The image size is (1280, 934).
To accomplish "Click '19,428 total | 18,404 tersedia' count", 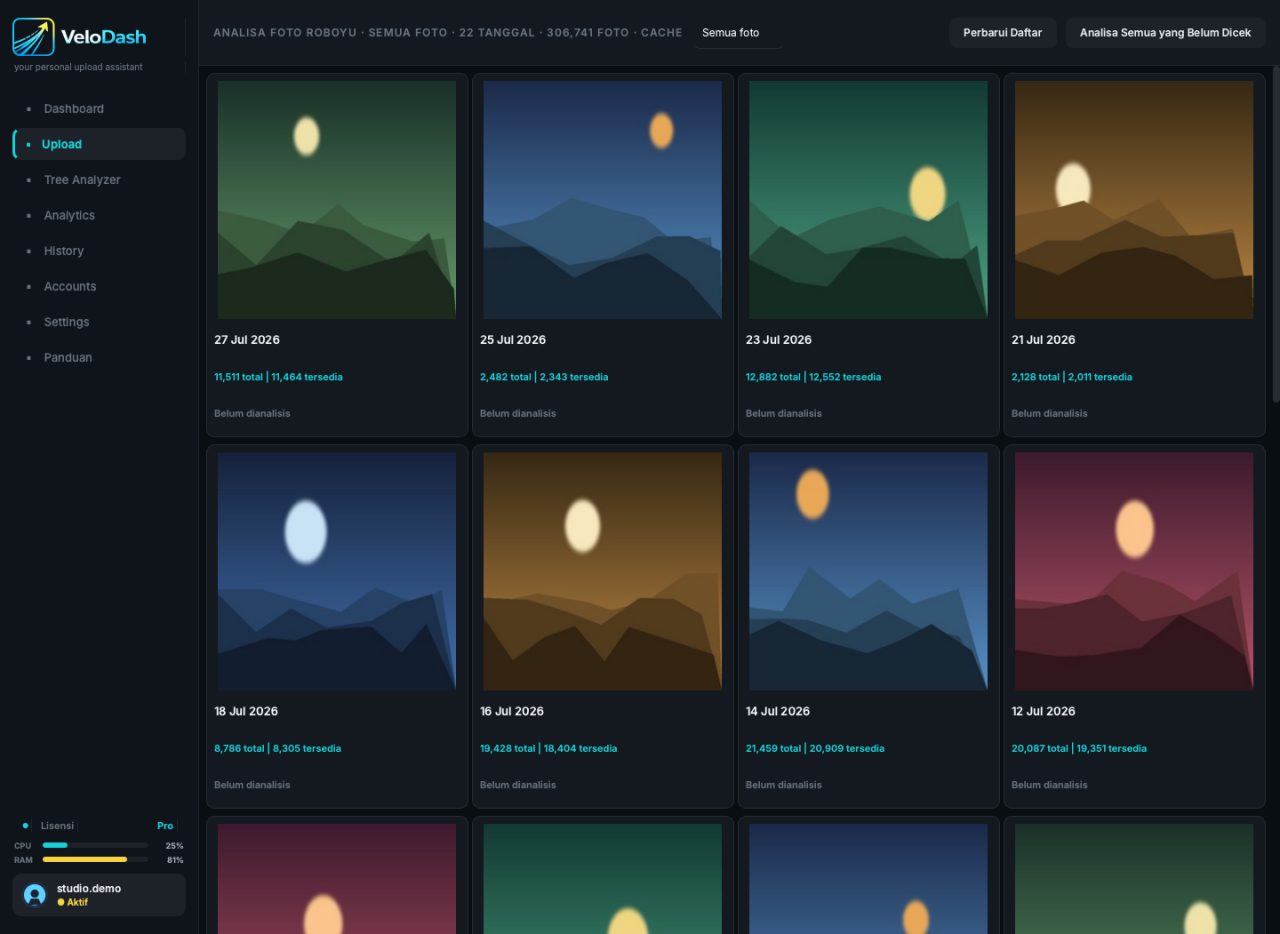I will tap(548, 748).
